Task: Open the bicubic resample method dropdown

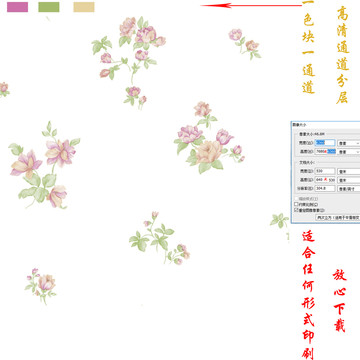Action: pos(338,217)
